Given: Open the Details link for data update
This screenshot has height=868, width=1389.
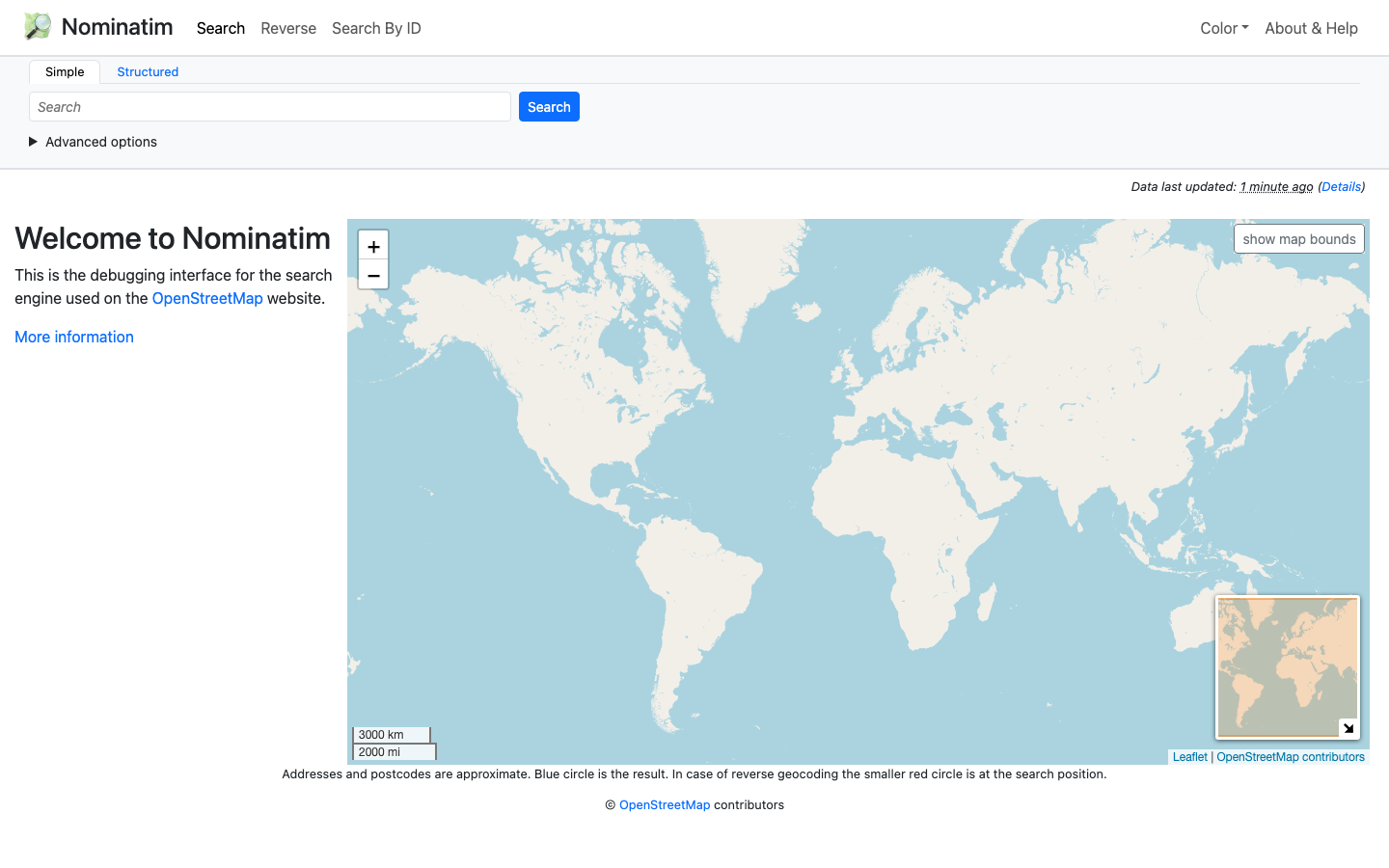Looking at the screenshot, I should pyautogui.click(x=1342, y=187).
